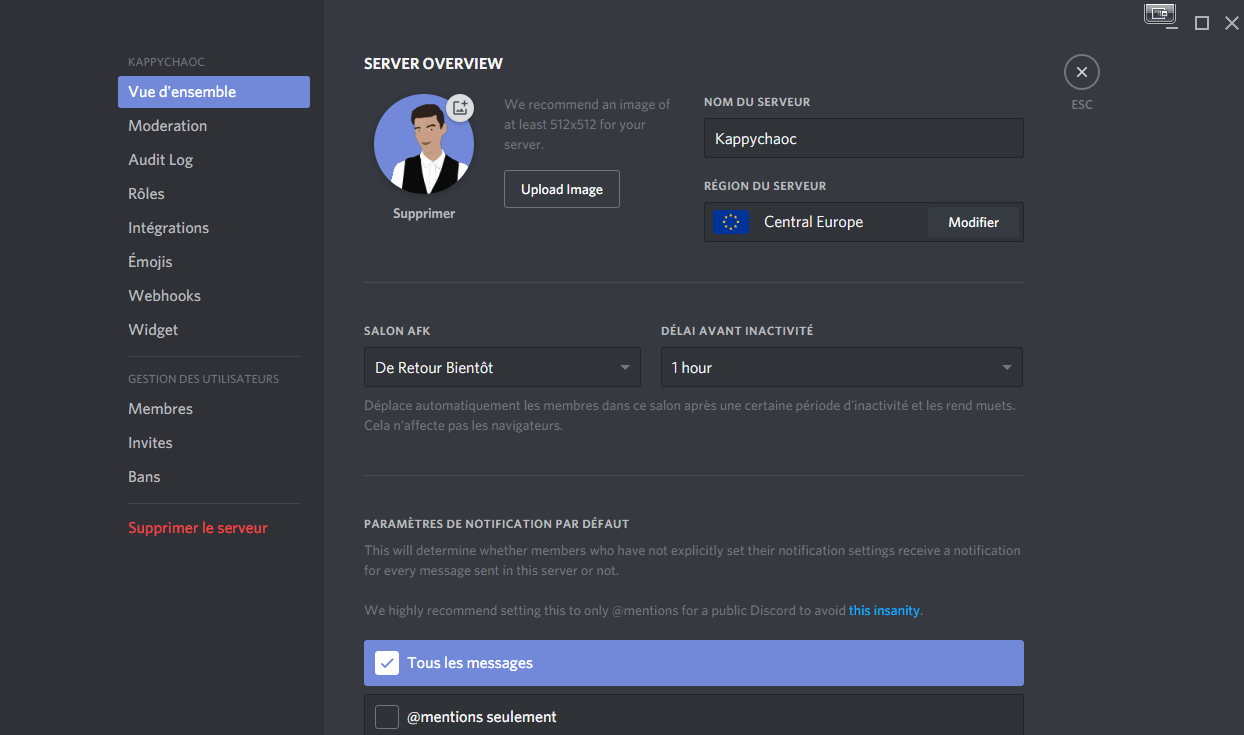Enable the @mentions seulement option
Image resolution: width=1244 pixels, height=735 pixels.
pyautogui.click(x=387, y=717)
